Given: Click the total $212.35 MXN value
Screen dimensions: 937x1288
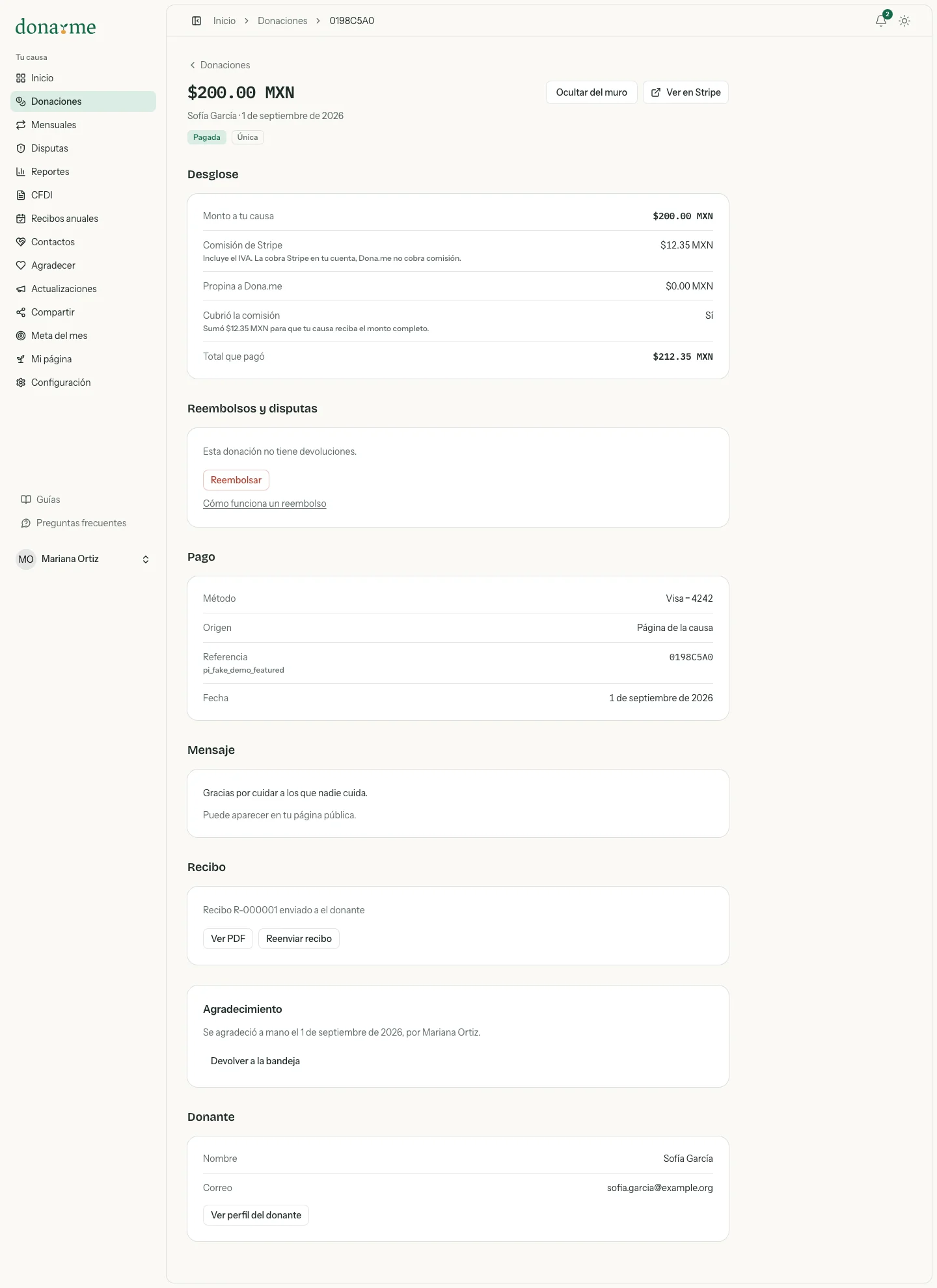Looking at the screenshot, I should tap(683, 356).
